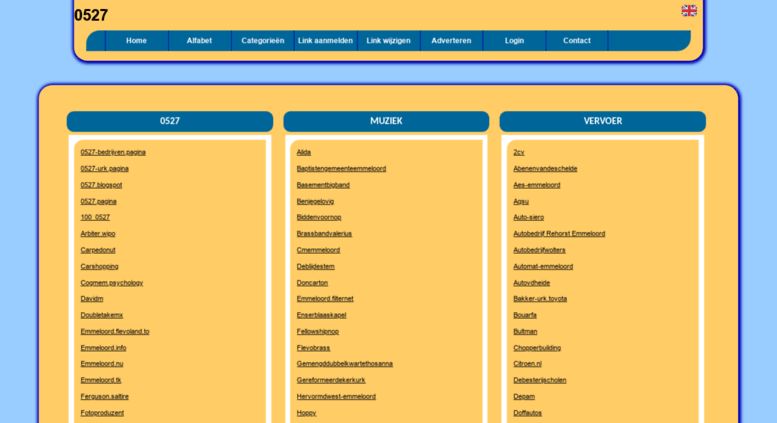Visit the 0527.blogspot link
This screenshot has width=777, height=423.
click(x=101, y=185)
